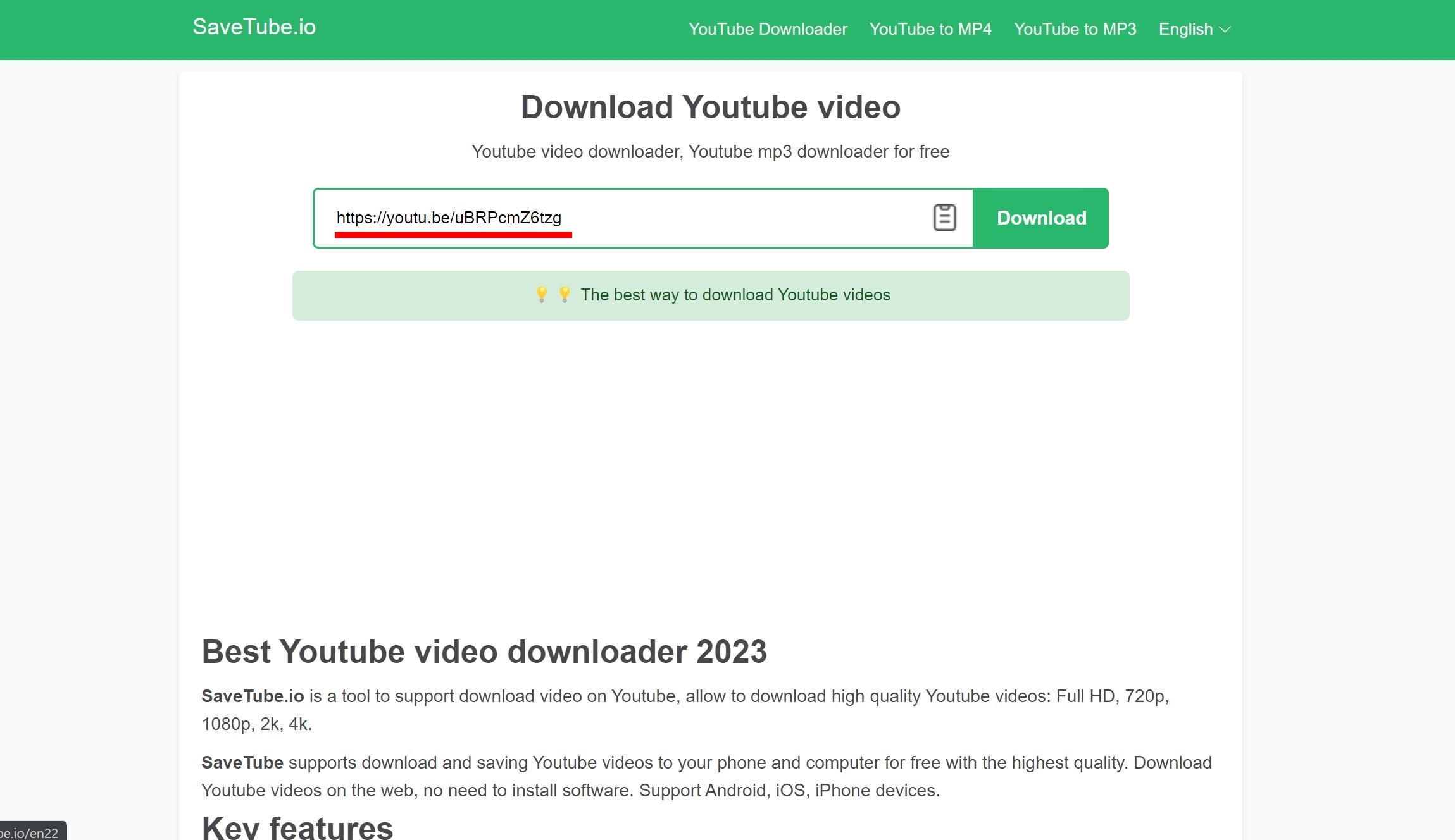Click the green Download button
The image size is (1455, 840).
point(1040,218)
